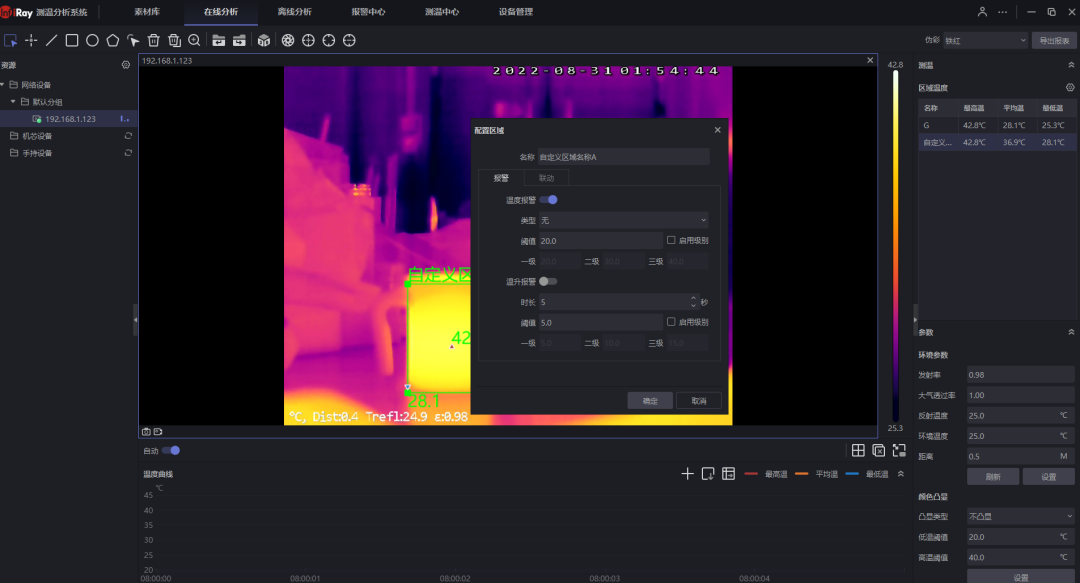This screenshot has width=1080, height=583.
Task: Select the polygon region drawing tool
Action: coord(112,40)
